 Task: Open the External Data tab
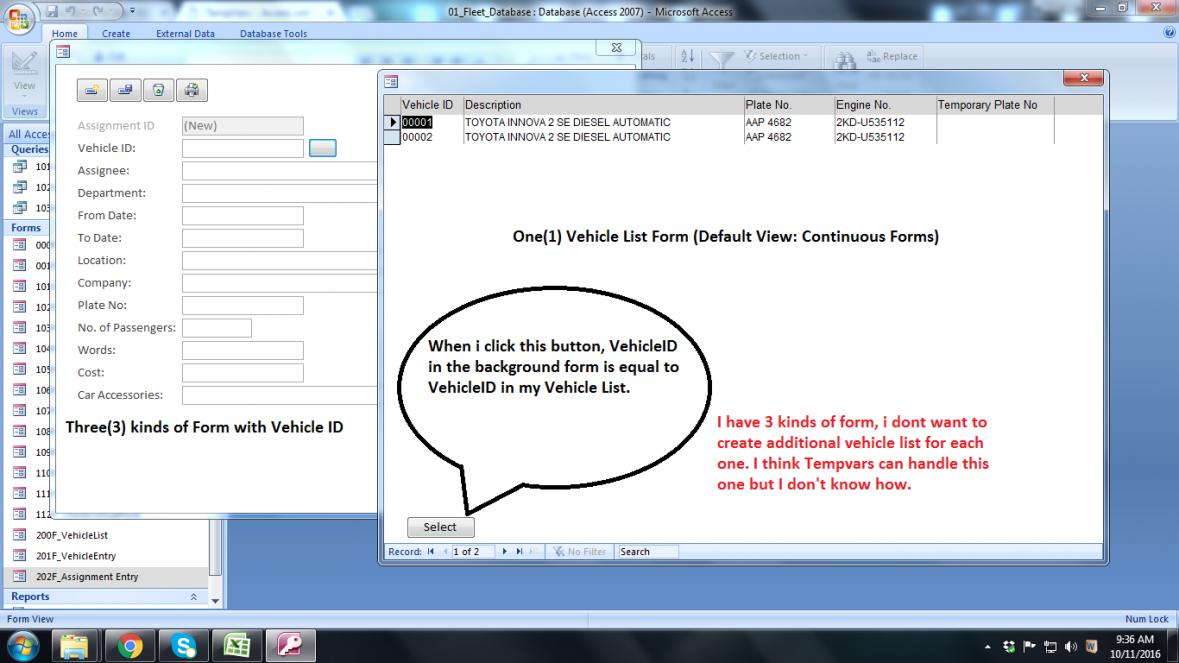tap(185, 34)
